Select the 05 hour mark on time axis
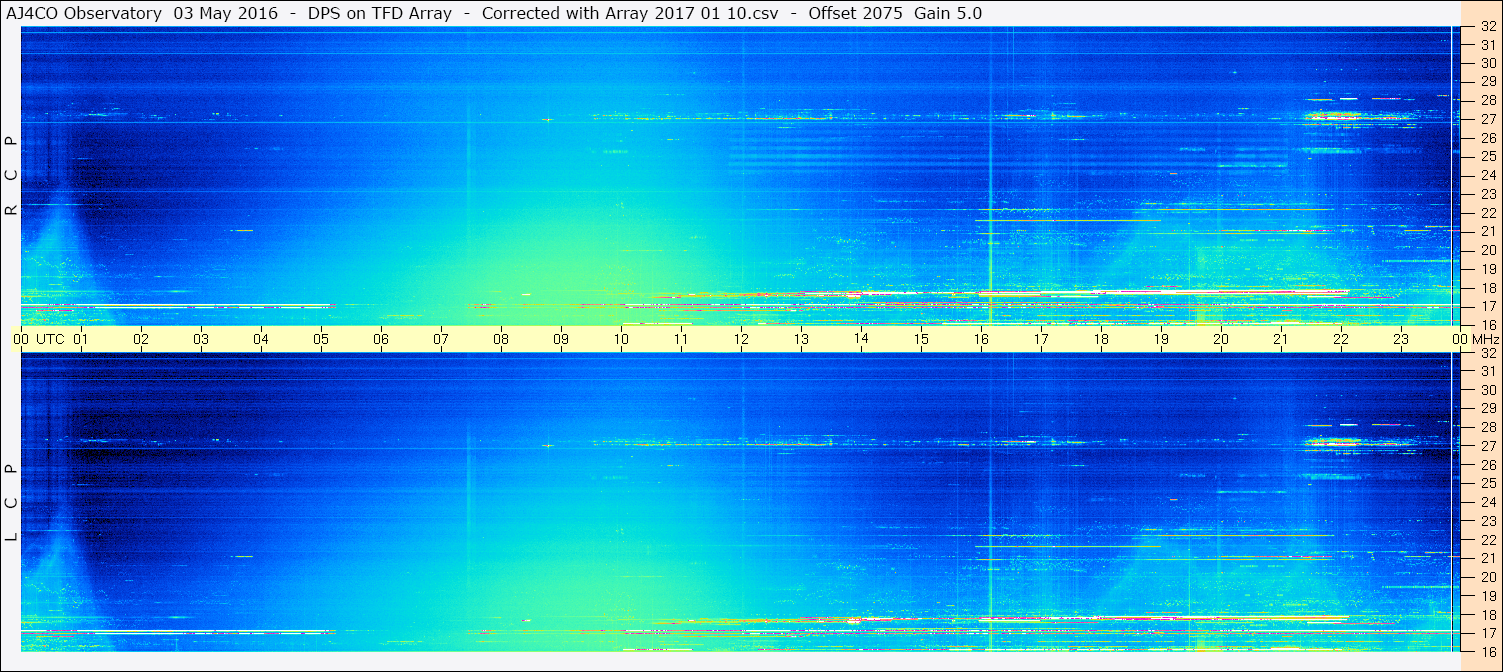The height and width of the screenshot is (672, 1503). point(321,339)
